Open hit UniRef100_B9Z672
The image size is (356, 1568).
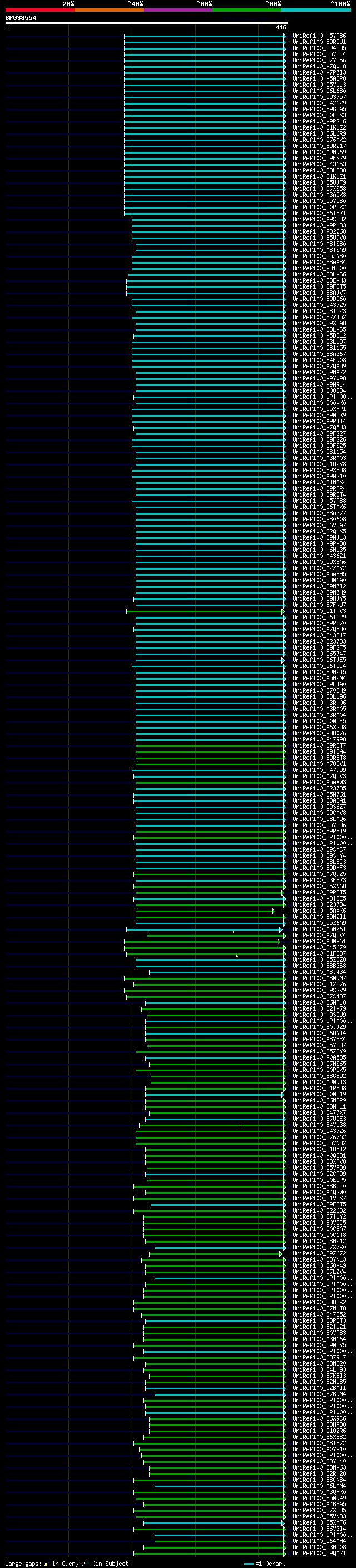click(319, 1254)
